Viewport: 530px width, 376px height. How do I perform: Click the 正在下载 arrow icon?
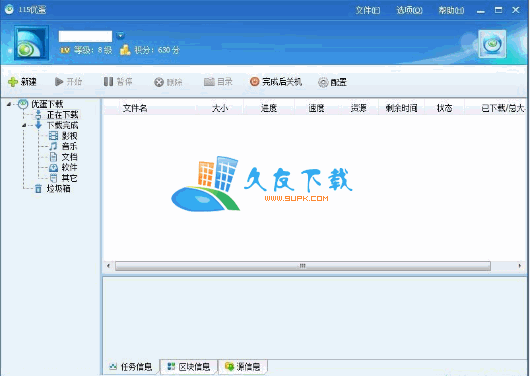tap(38, 115)
